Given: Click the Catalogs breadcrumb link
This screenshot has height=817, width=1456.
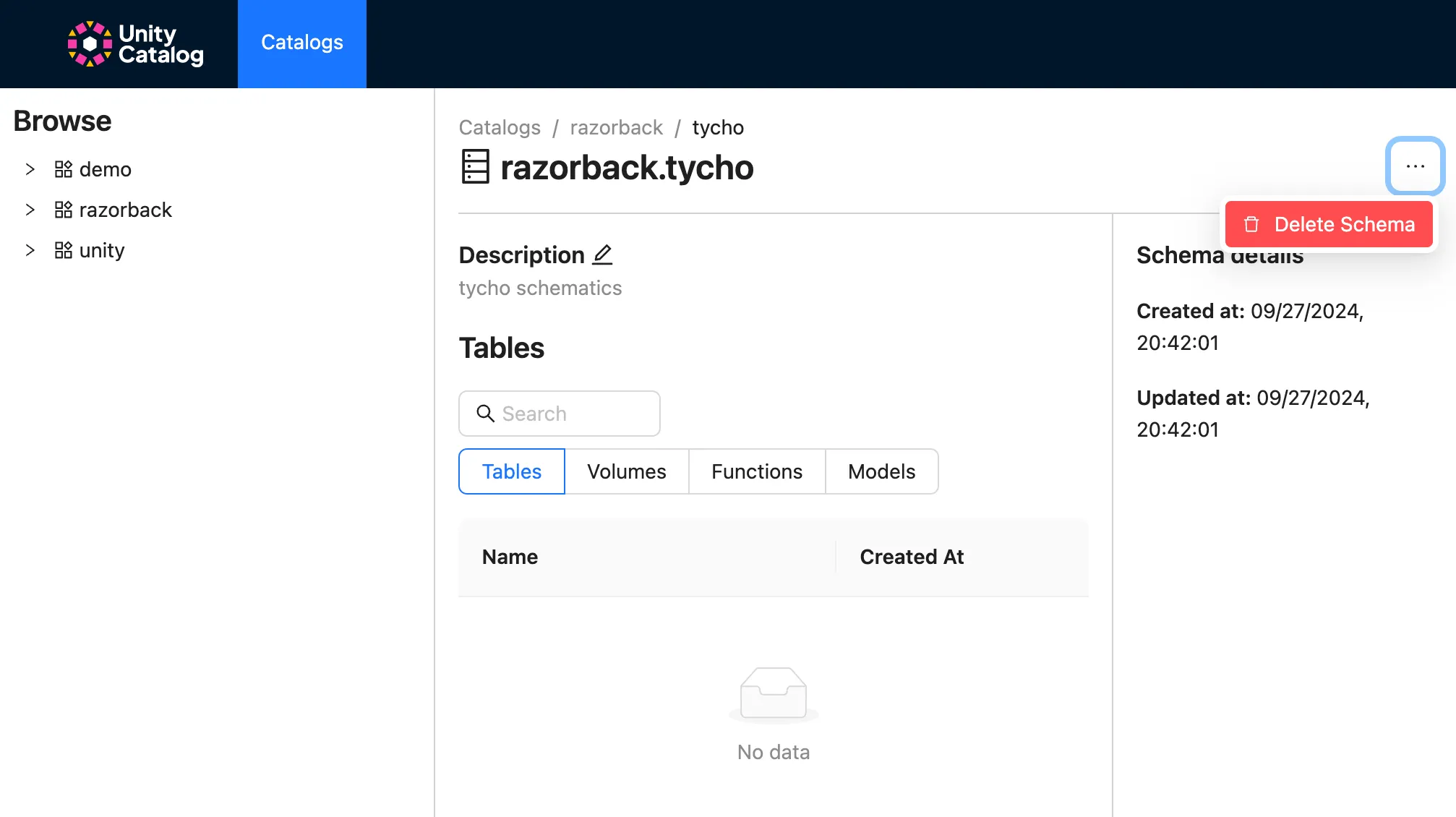Looking at the screenshot, I should (x=499, y=127).
